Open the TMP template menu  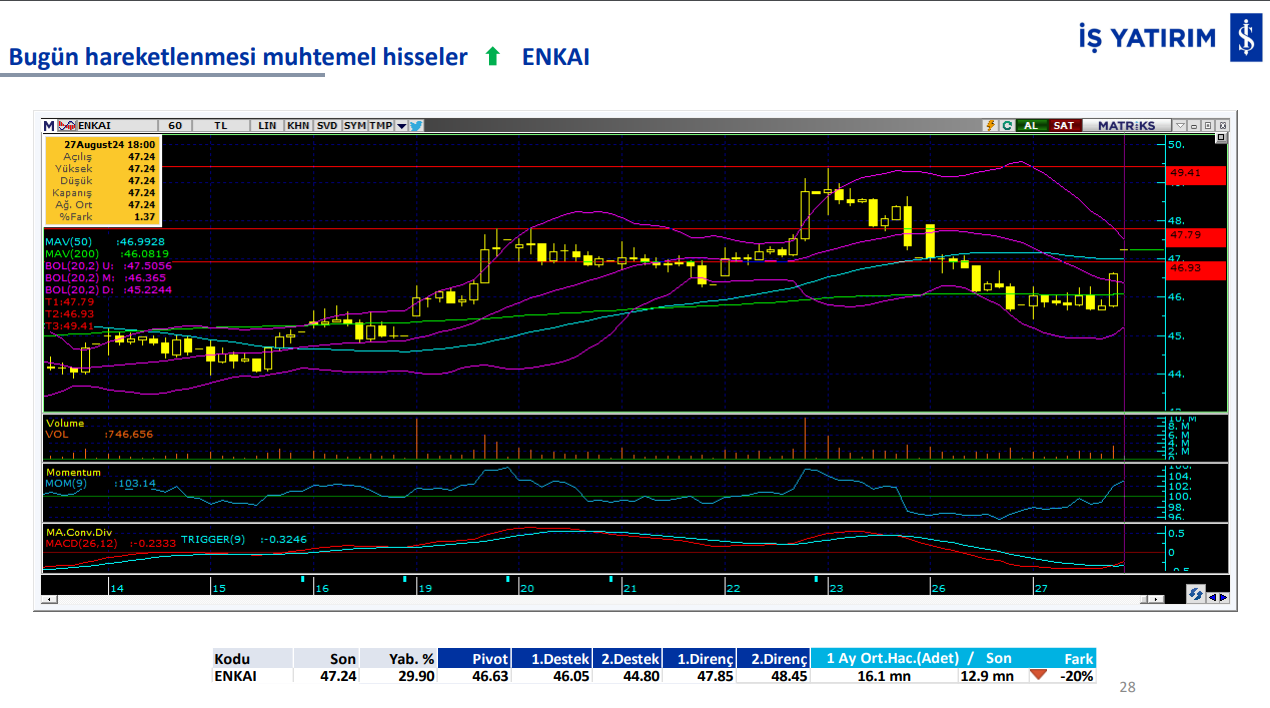pyautogui.click(x=380, y=126)
